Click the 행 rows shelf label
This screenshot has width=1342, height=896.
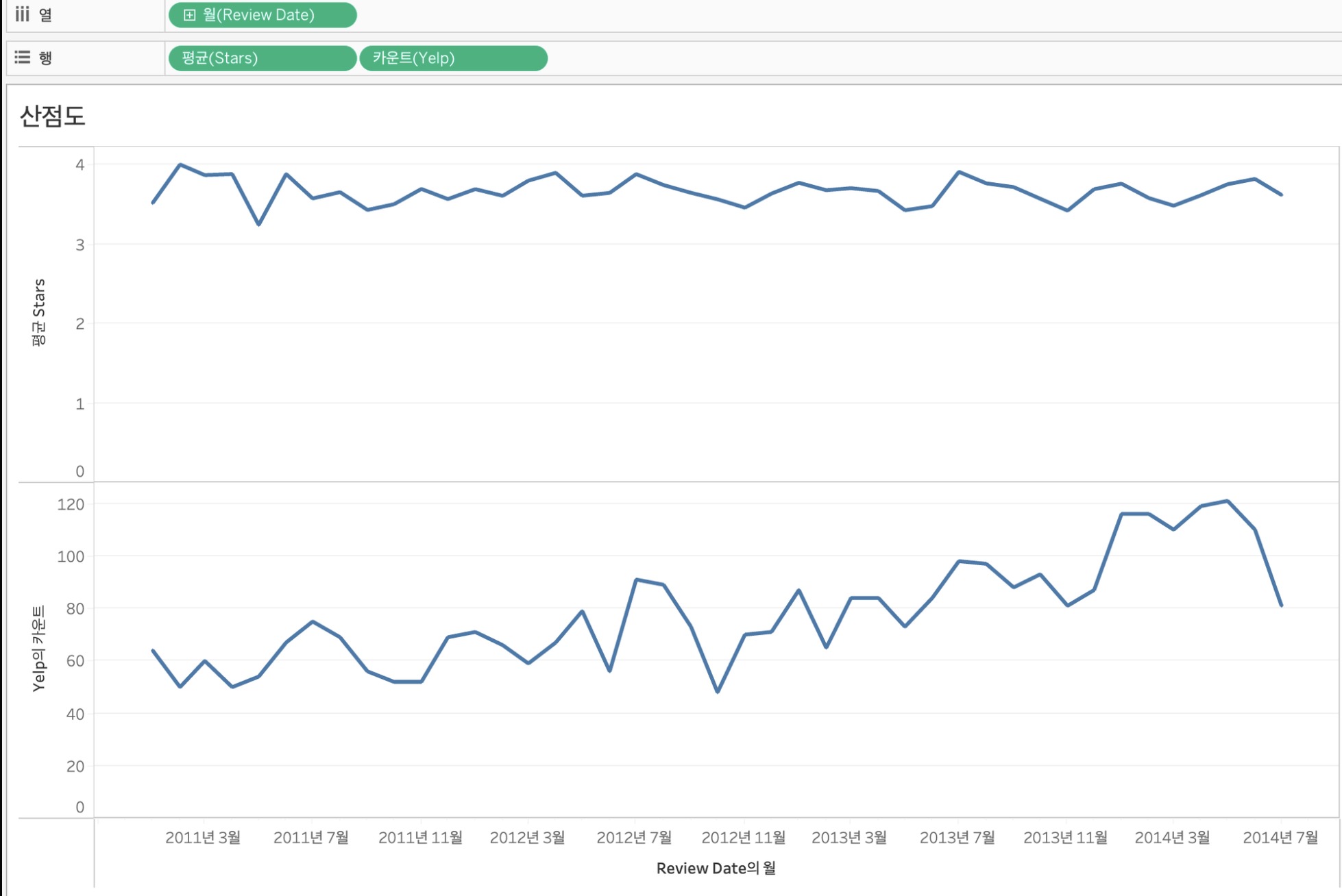(45, 58)
